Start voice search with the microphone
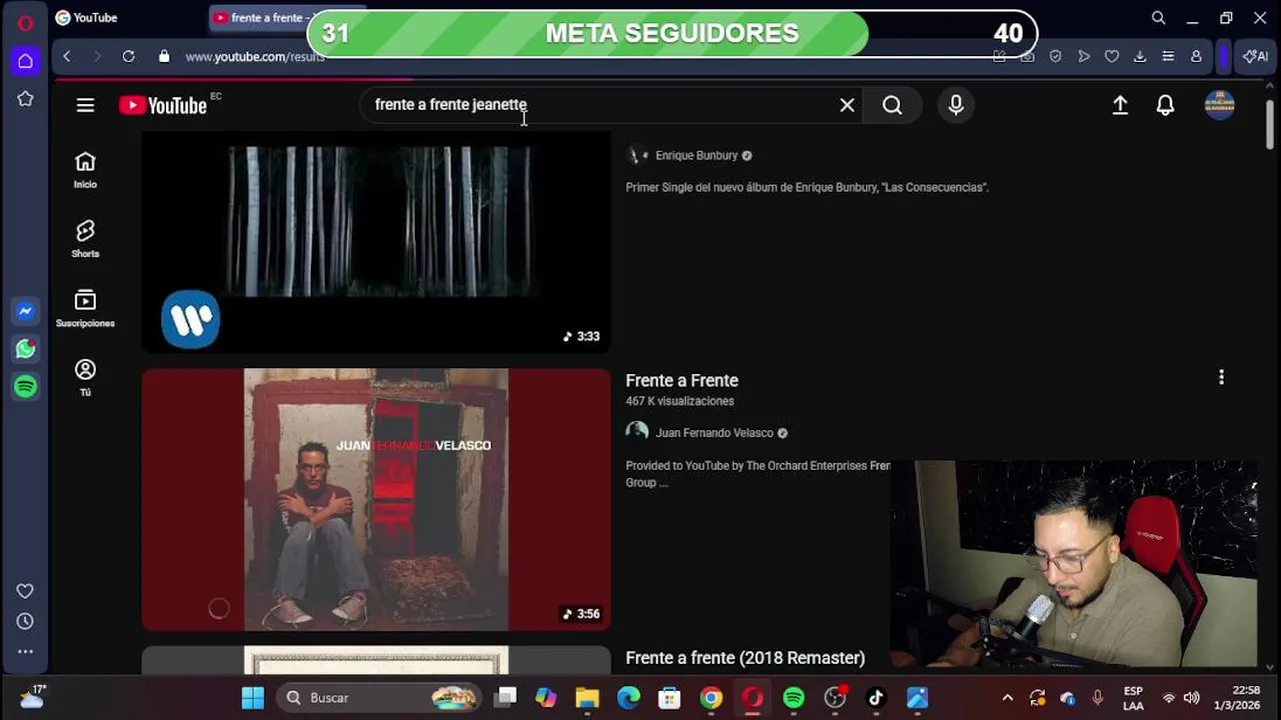 point(956,105)
